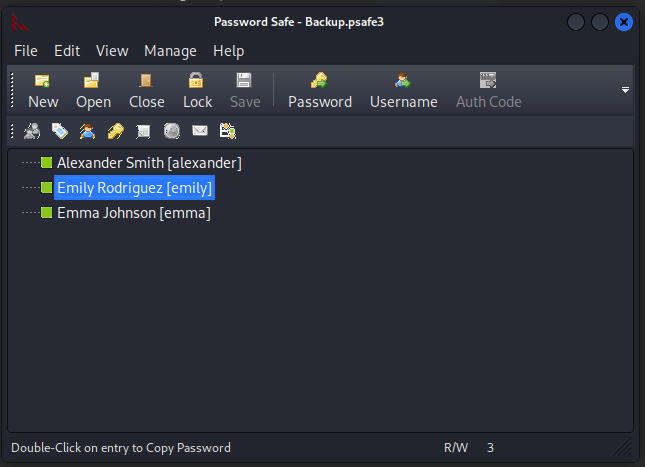Select the Emily Rodriguez [emily] entry
Viewport: 645px width, 467px height.
coord(135,188)
